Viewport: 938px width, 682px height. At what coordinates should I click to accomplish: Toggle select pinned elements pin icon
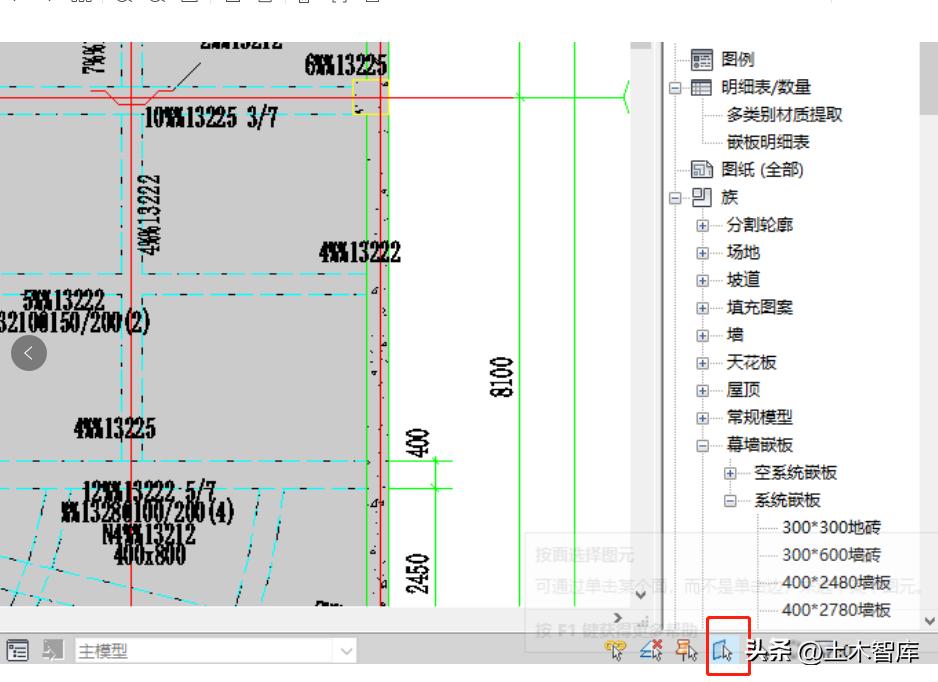coord(689,648)
